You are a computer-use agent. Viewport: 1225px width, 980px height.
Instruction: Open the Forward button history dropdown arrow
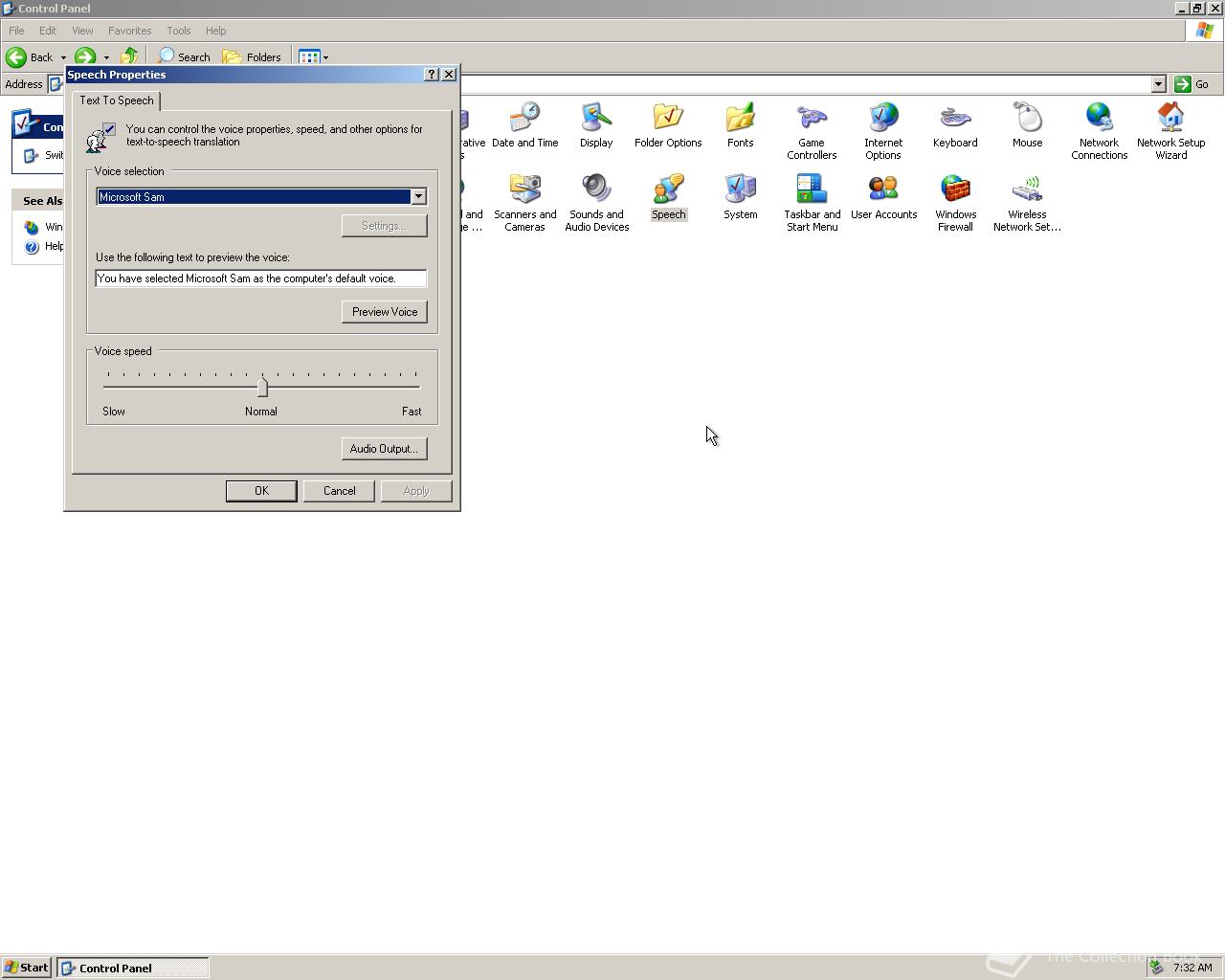106,57
